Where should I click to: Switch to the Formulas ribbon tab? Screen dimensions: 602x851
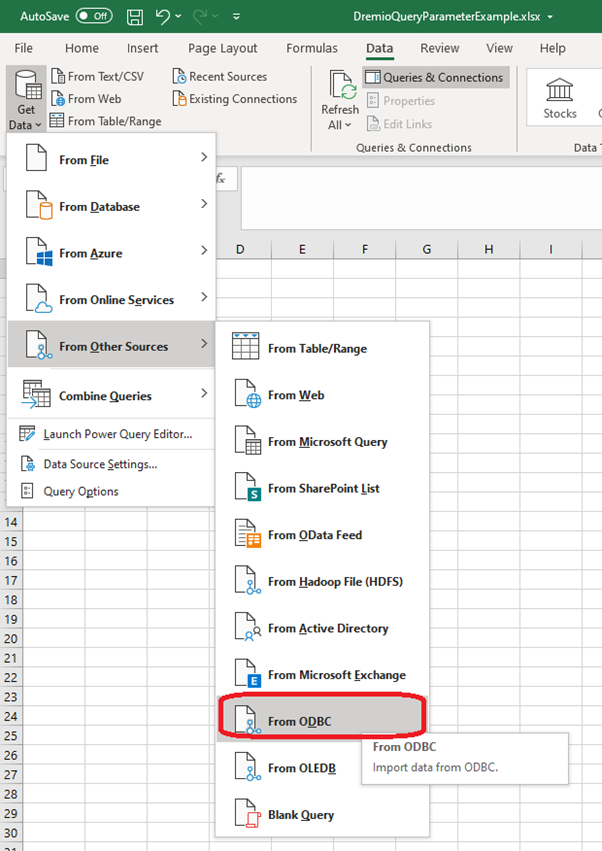pyautogui.click(x=312, y=48)
